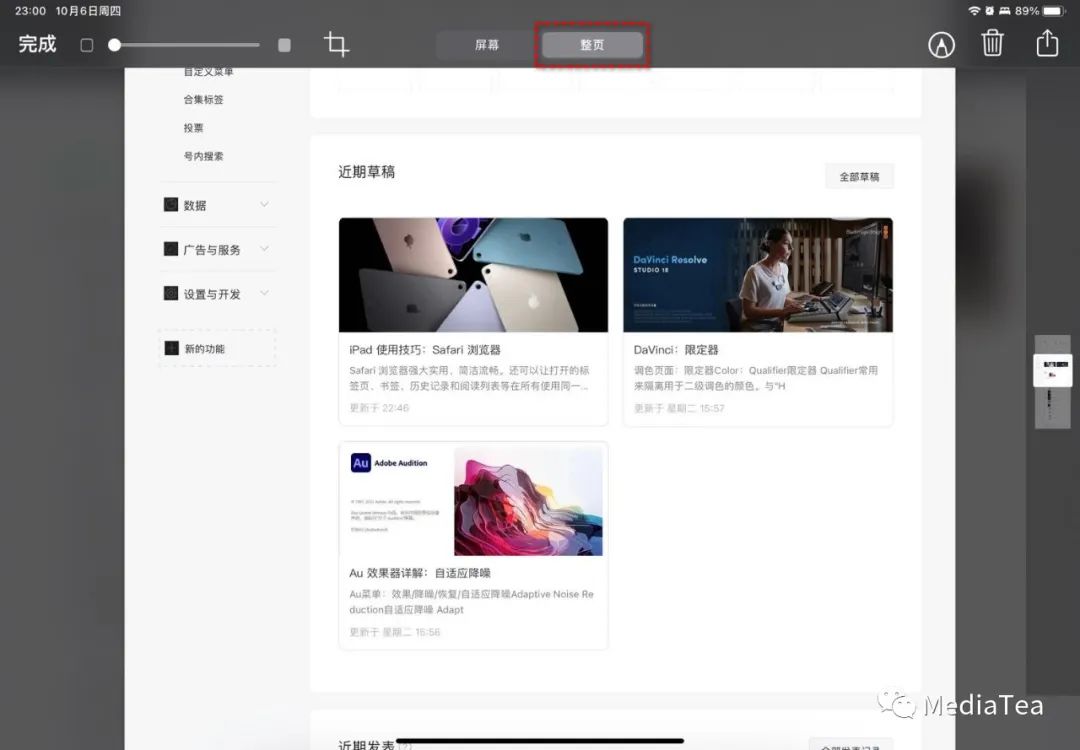Click the 广告与服务 icon in the sidebar

click(171, 249)
